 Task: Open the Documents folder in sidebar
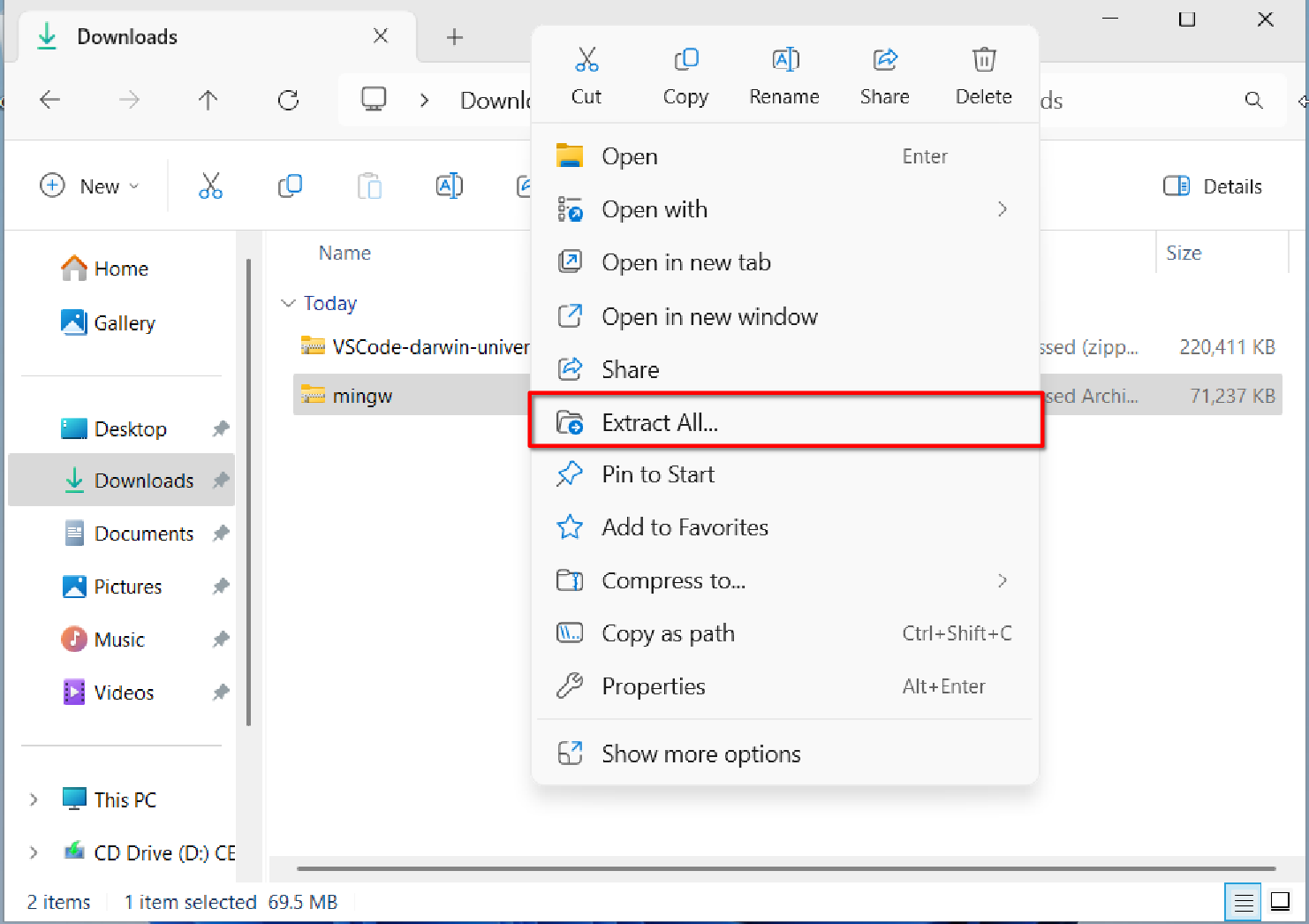pyautogui.click(x=143, y=534)
